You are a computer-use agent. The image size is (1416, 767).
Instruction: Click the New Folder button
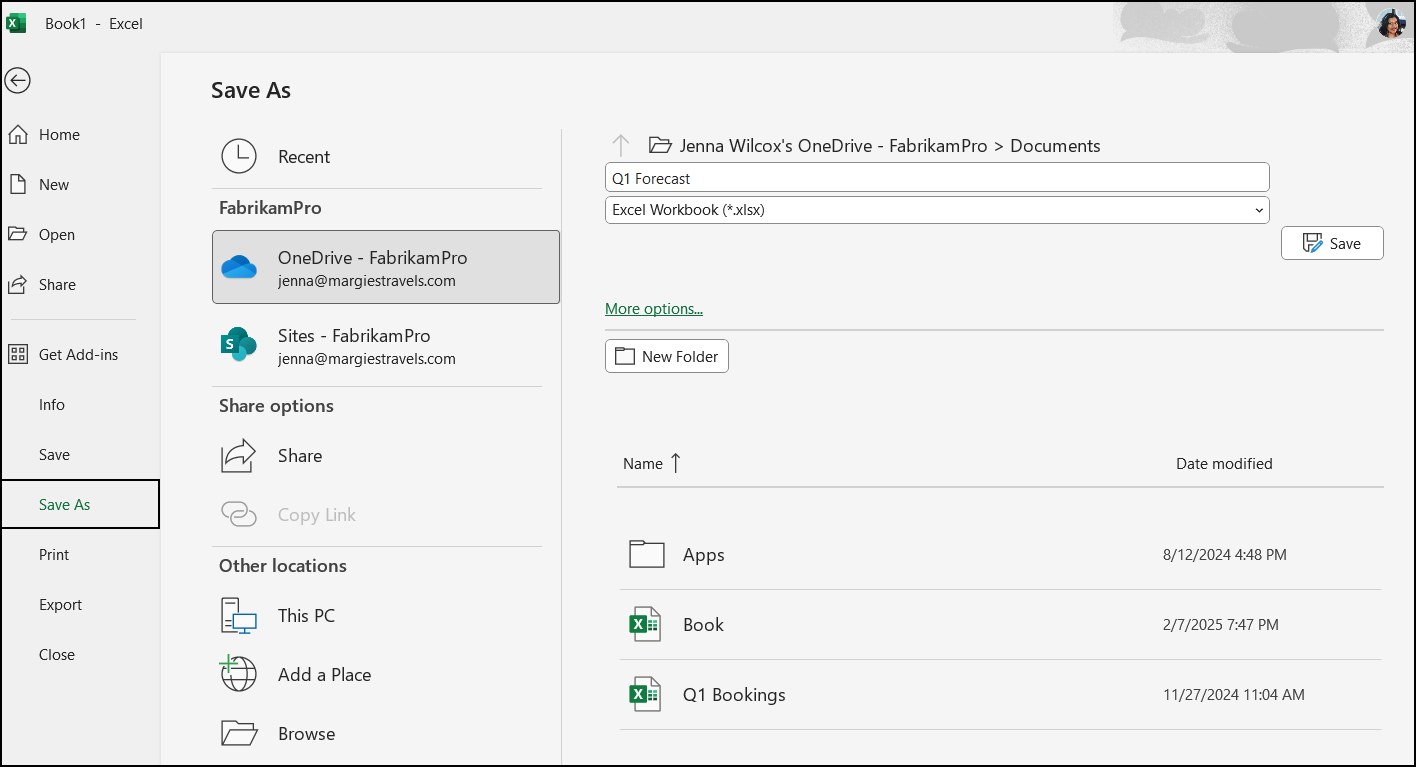point(666,355)
